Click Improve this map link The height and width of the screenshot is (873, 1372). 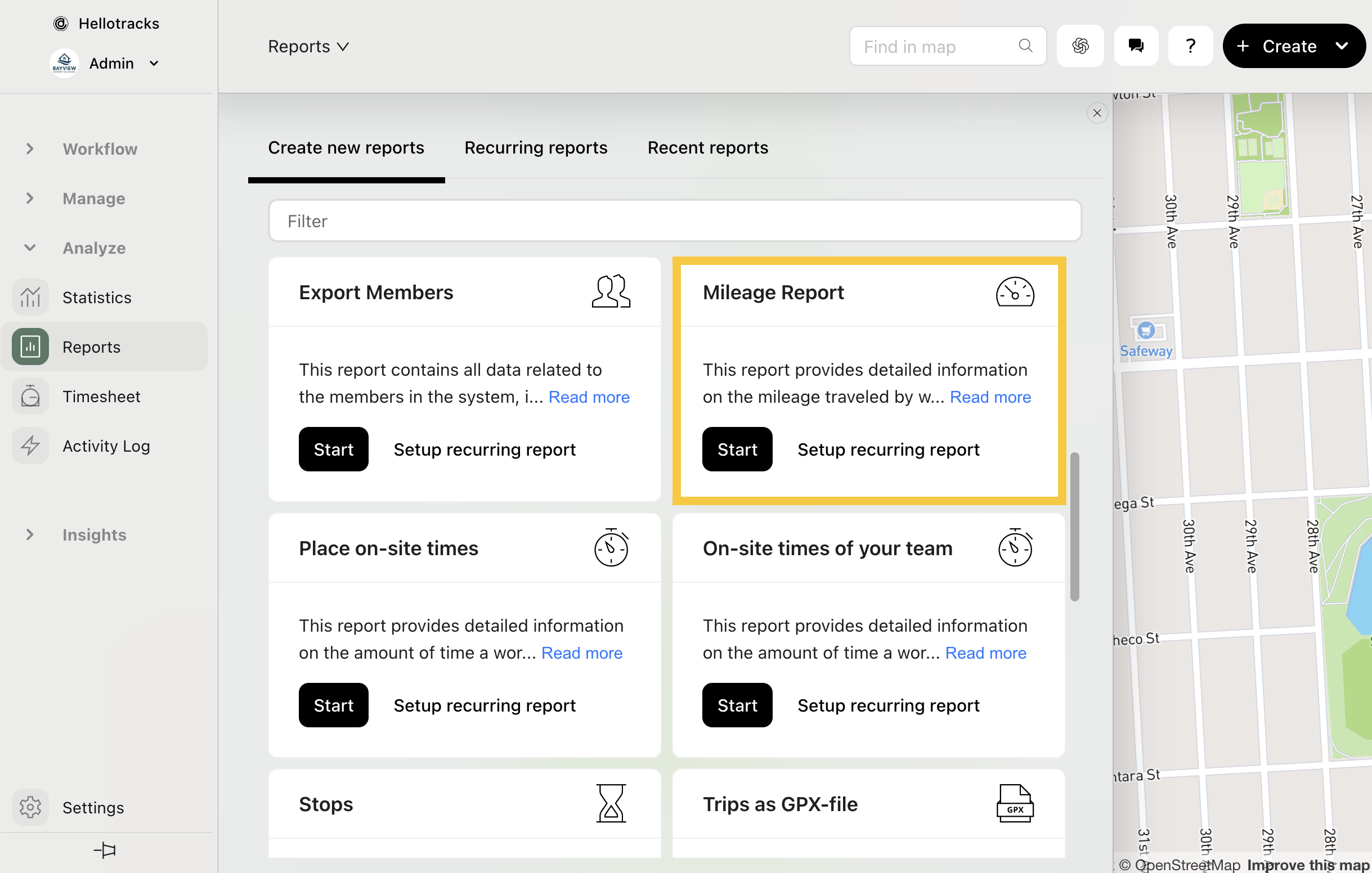pyautogui.click(x=1309, y=865)
